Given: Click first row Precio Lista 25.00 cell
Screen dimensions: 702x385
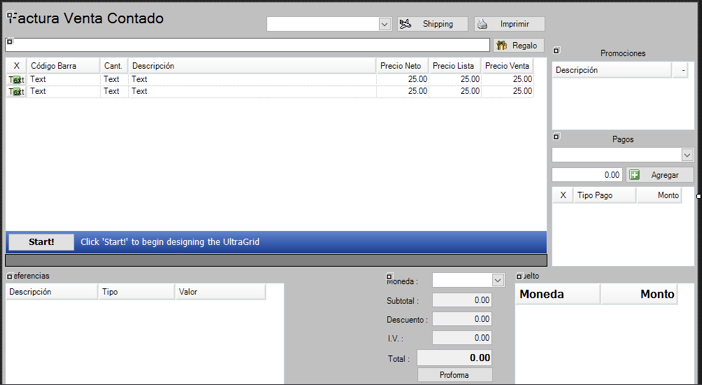Looking at the screenshot, I should [455, 79].
